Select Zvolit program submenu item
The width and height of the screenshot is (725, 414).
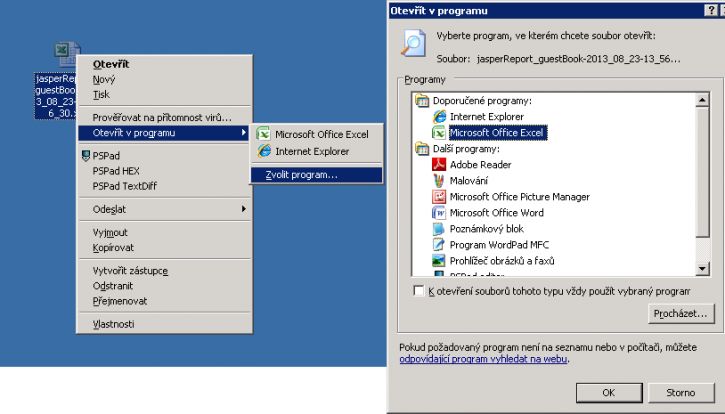coord(317,175)
